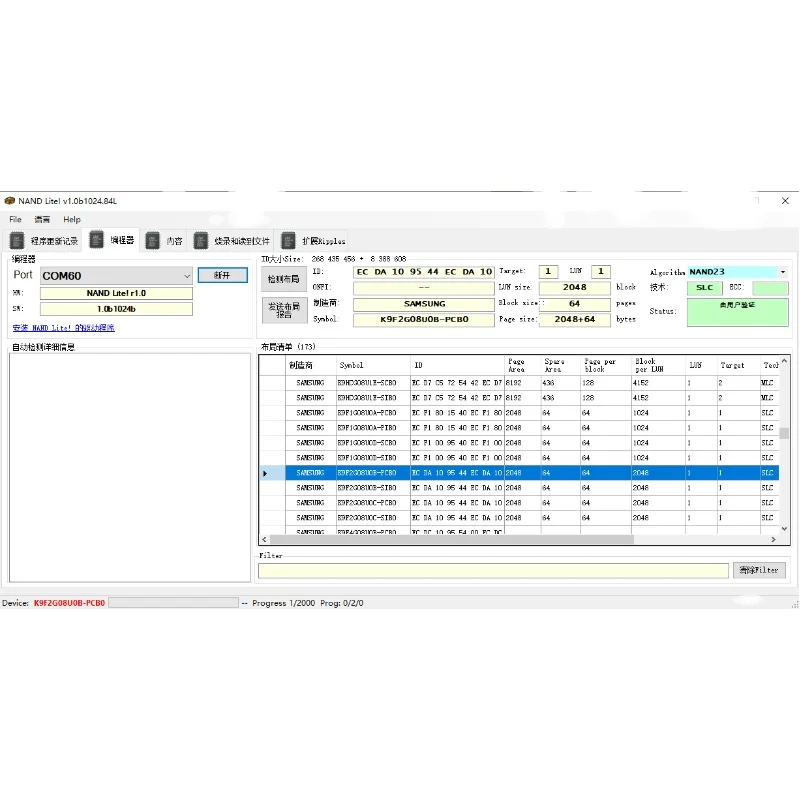Close the NAND Lite window
The width and height of the screenshot is (800, 800).
[x=785, y=201]
